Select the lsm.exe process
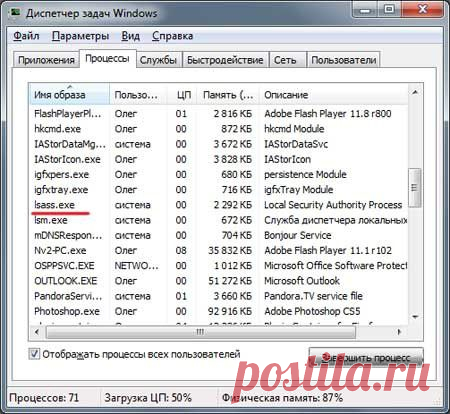This screenshot has height=414, width=450. (x=218, y=220)
